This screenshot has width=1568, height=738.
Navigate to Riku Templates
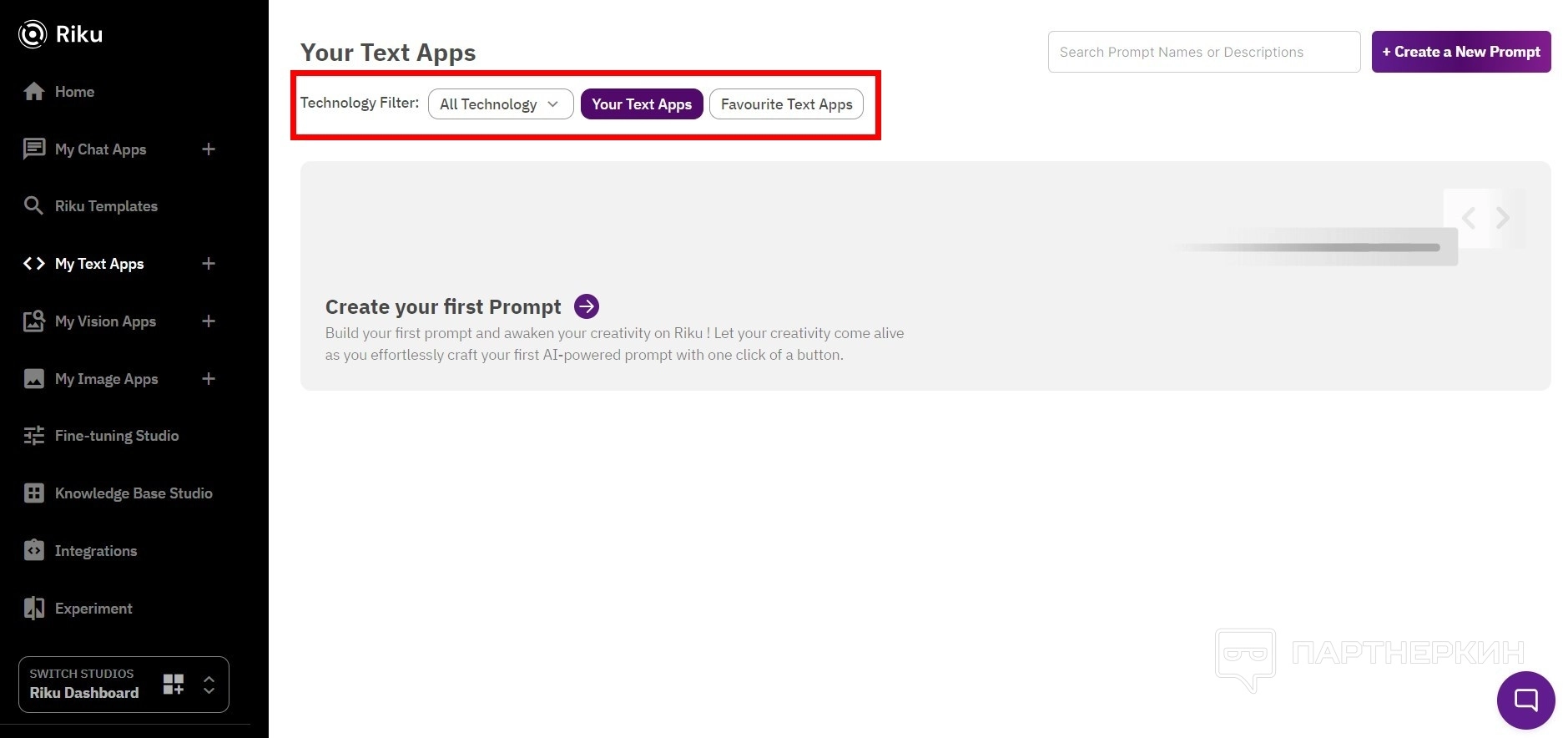click(106, 206)
